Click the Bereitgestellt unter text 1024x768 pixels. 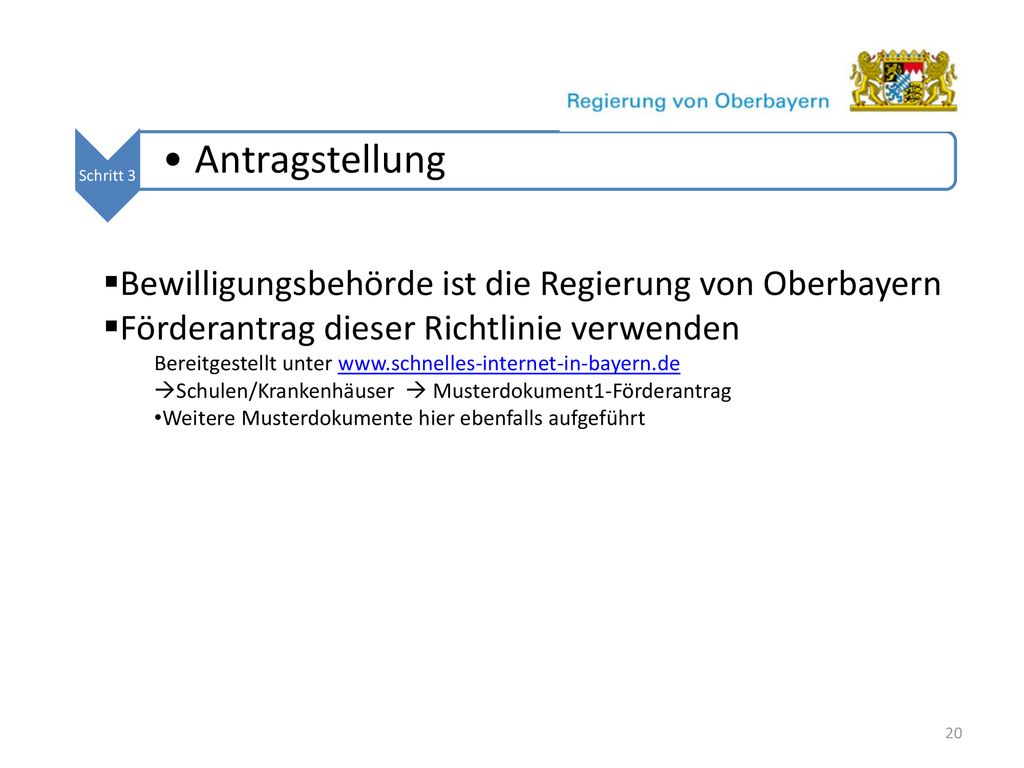243,363
